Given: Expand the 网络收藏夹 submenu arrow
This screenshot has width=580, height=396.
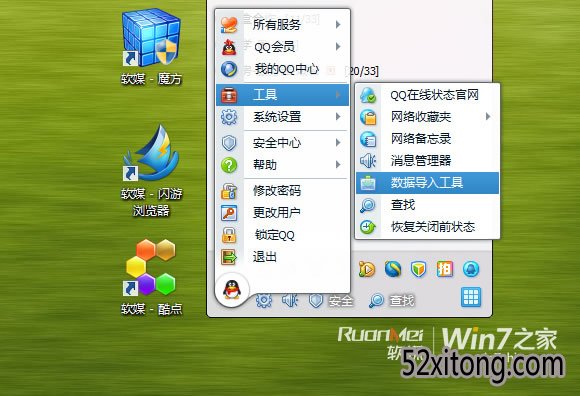Looking at the screenshot, I should tap(488, 117).
